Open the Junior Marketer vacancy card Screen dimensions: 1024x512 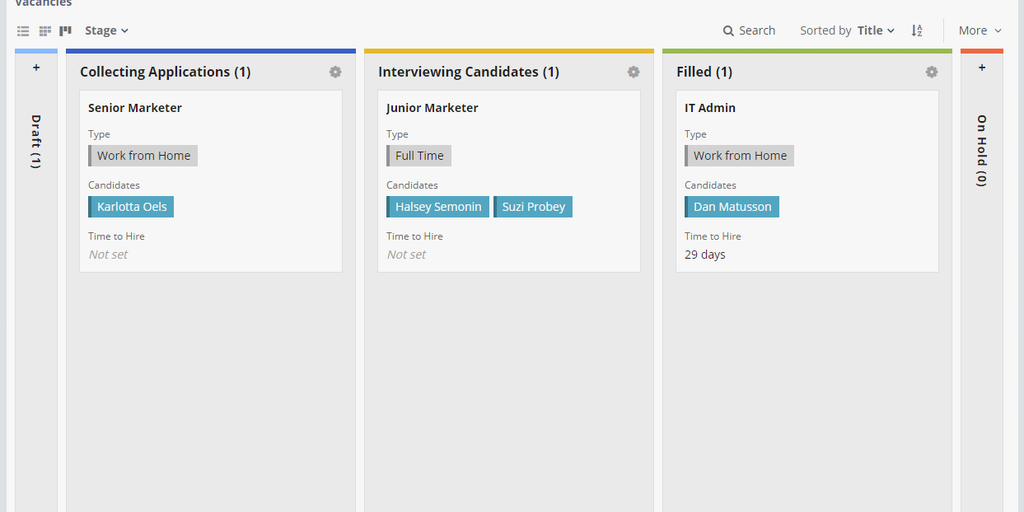(432, 108)
